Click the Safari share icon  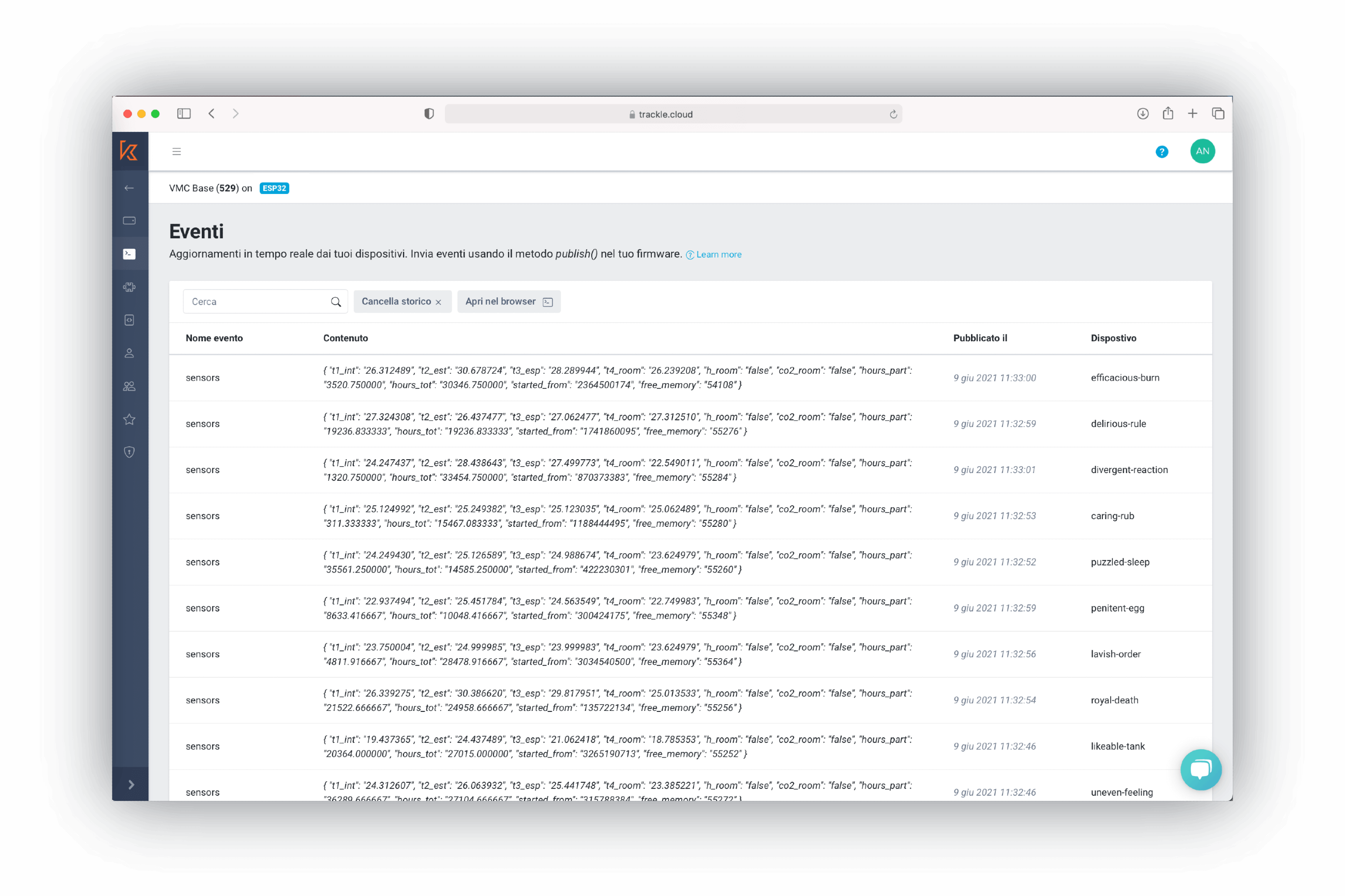(x=1167, y=113)
